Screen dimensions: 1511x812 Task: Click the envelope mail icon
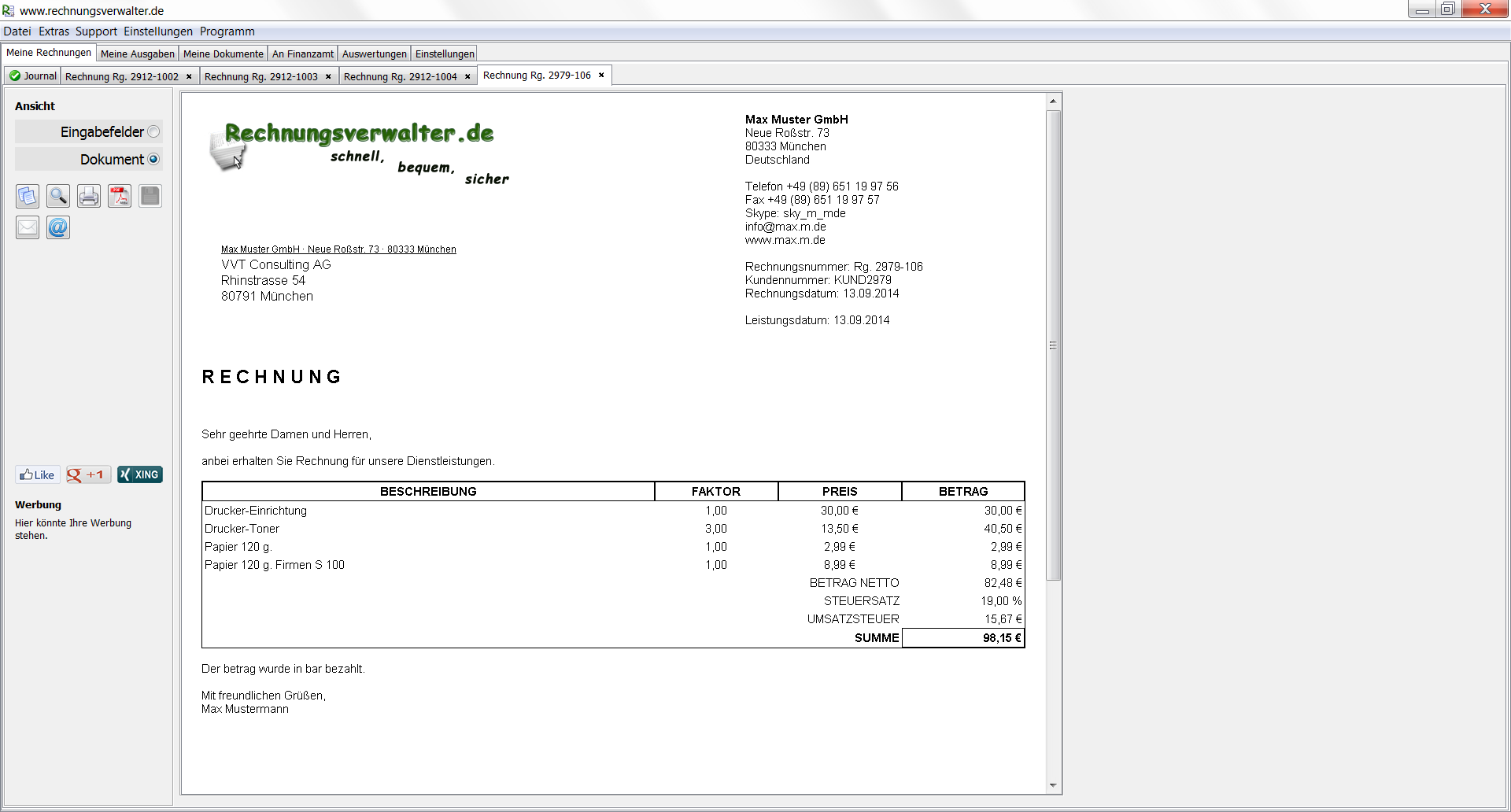click(28, 227)
